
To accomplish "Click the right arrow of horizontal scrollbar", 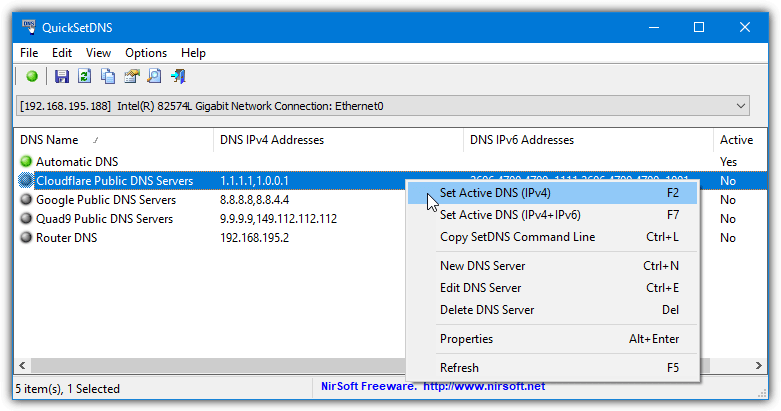I will pyautogui.click(x=759, y=365).
